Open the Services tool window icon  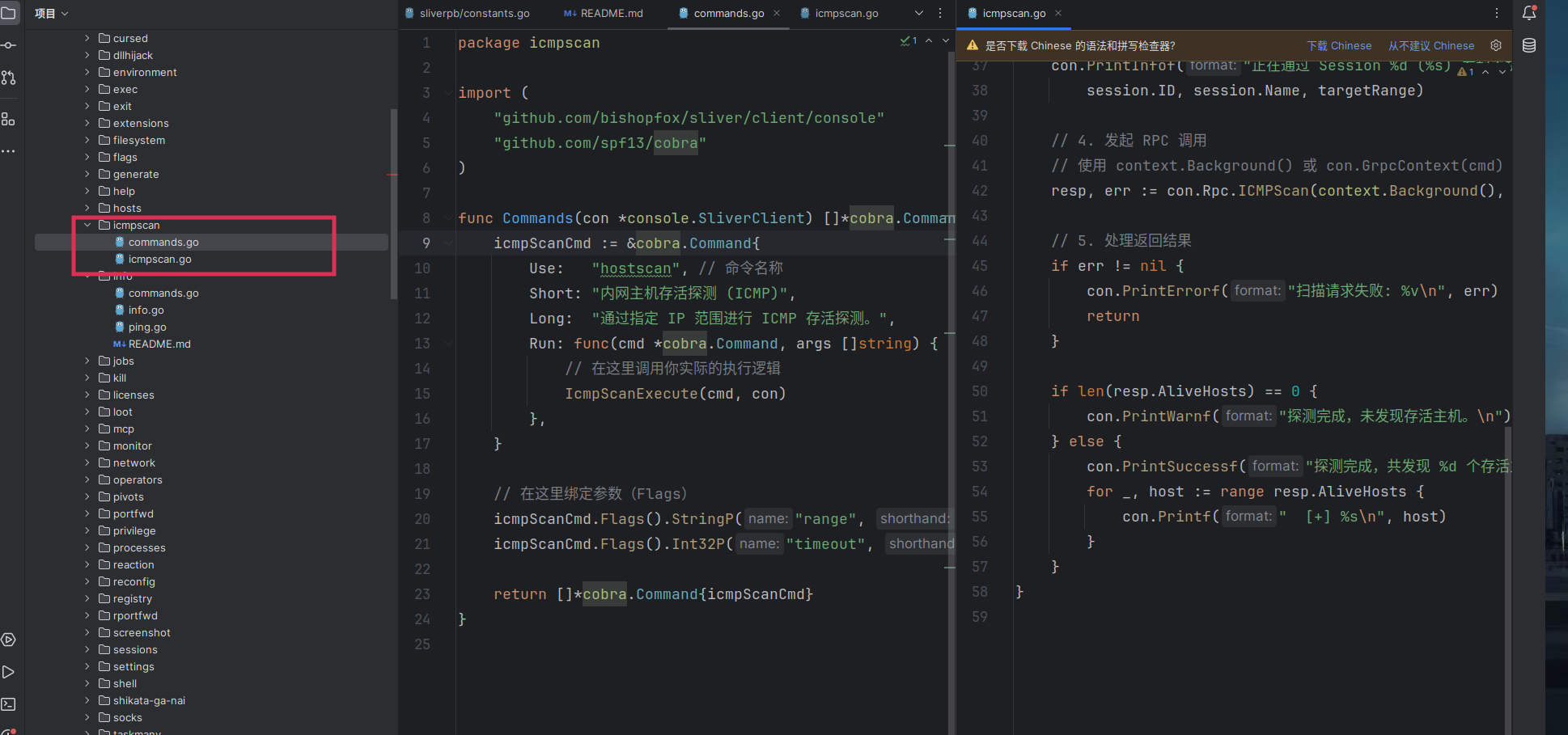click(8, 640)
